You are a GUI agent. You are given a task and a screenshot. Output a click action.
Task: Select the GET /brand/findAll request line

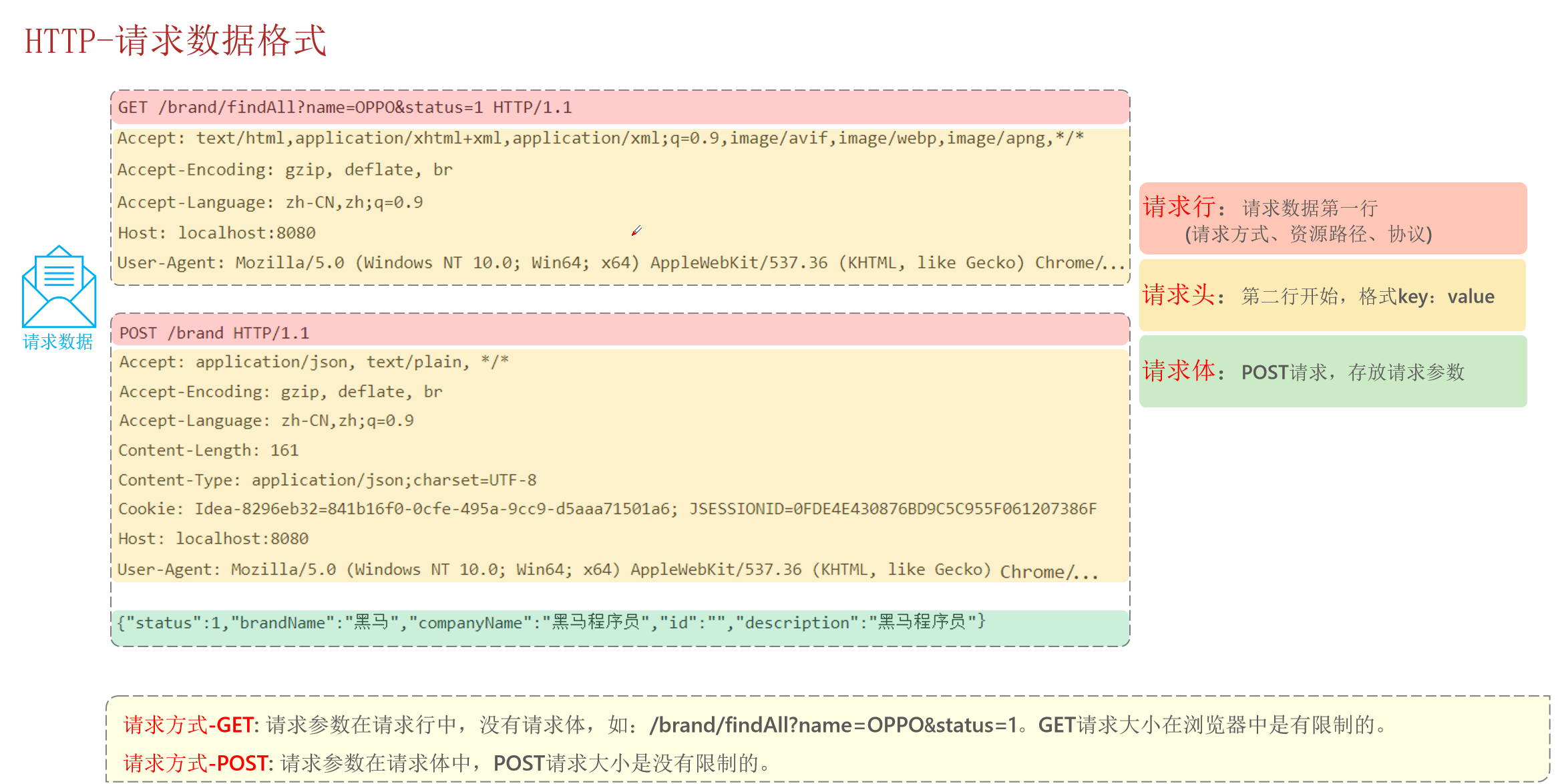point(345,108)
